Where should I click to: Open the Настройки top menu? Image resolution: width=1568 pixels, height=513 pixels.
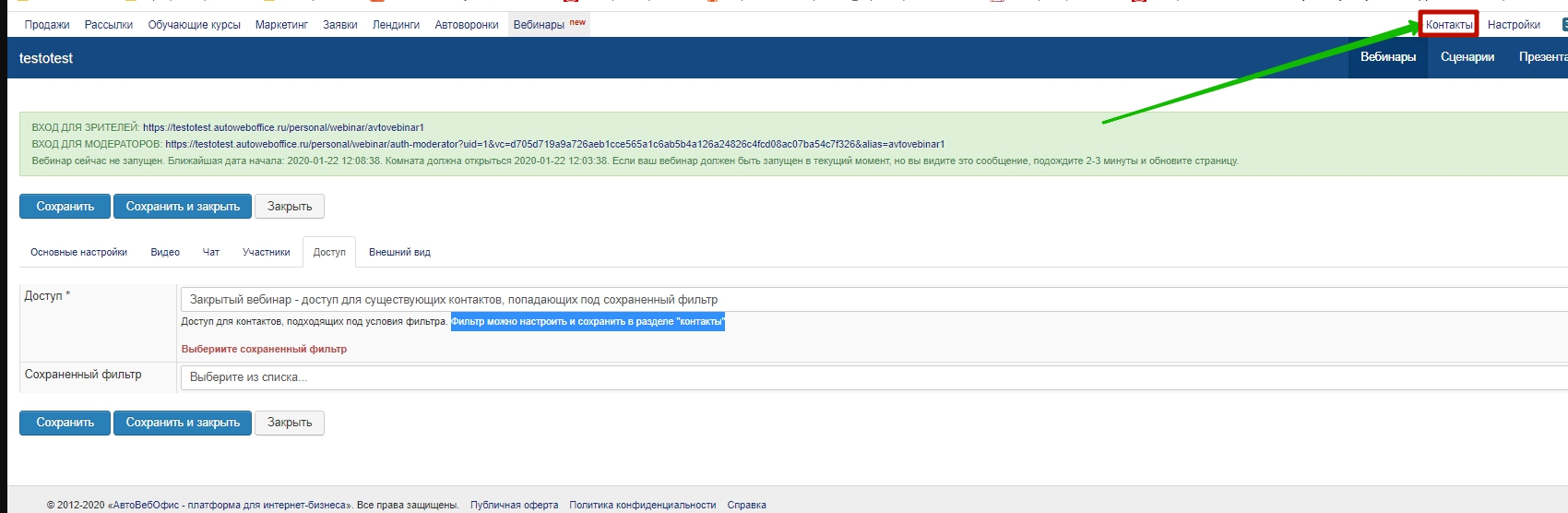(x=1514, y=25)
